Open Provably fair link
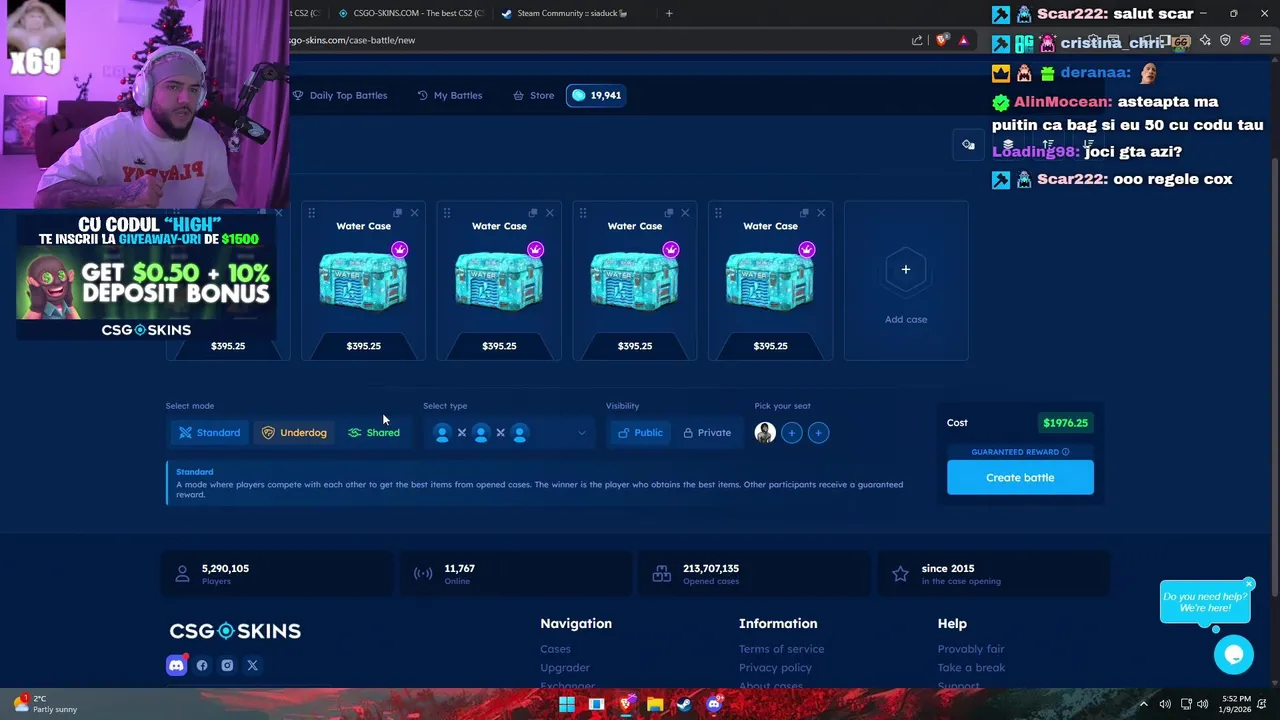The width and height of the screenshot is (1280, 720). coord(971,649)
